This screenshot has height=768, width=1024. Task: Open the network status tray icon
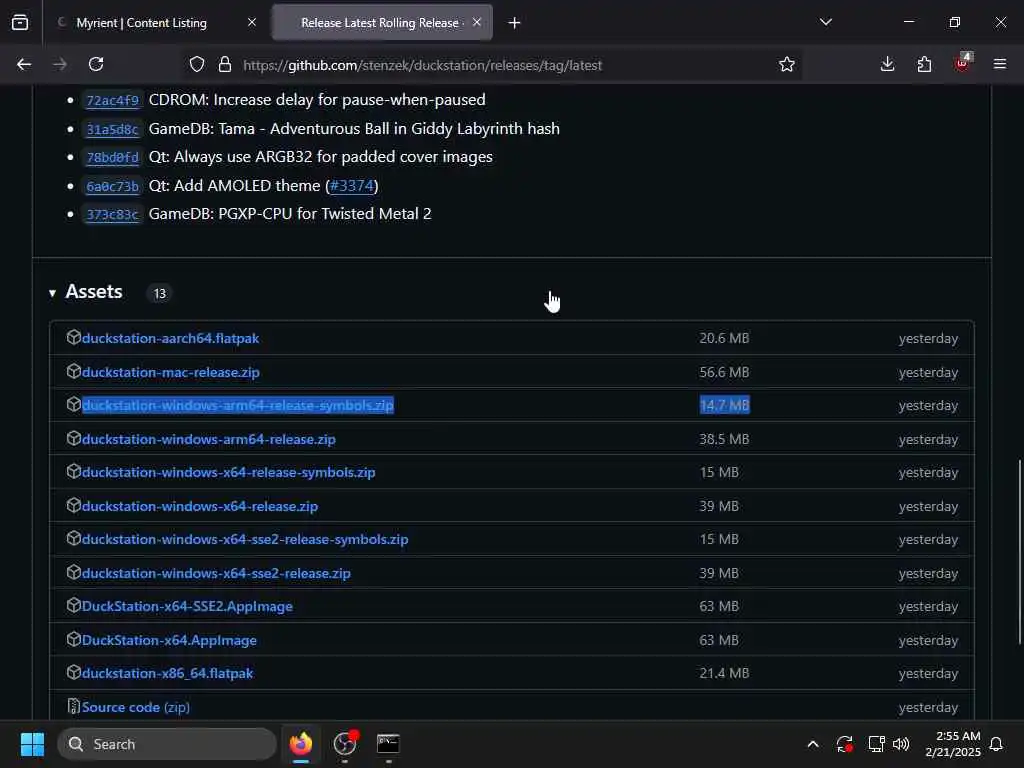click(876, 744)
